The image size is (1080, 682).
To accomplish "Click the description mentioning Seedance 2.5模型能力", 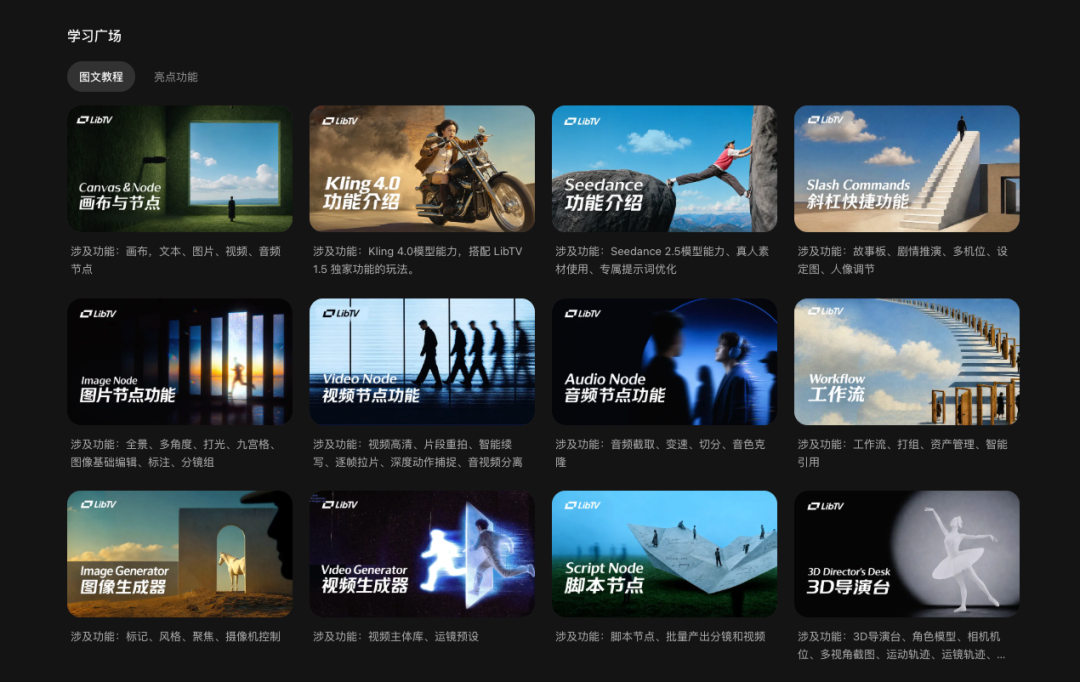I will tap(662, 260).
